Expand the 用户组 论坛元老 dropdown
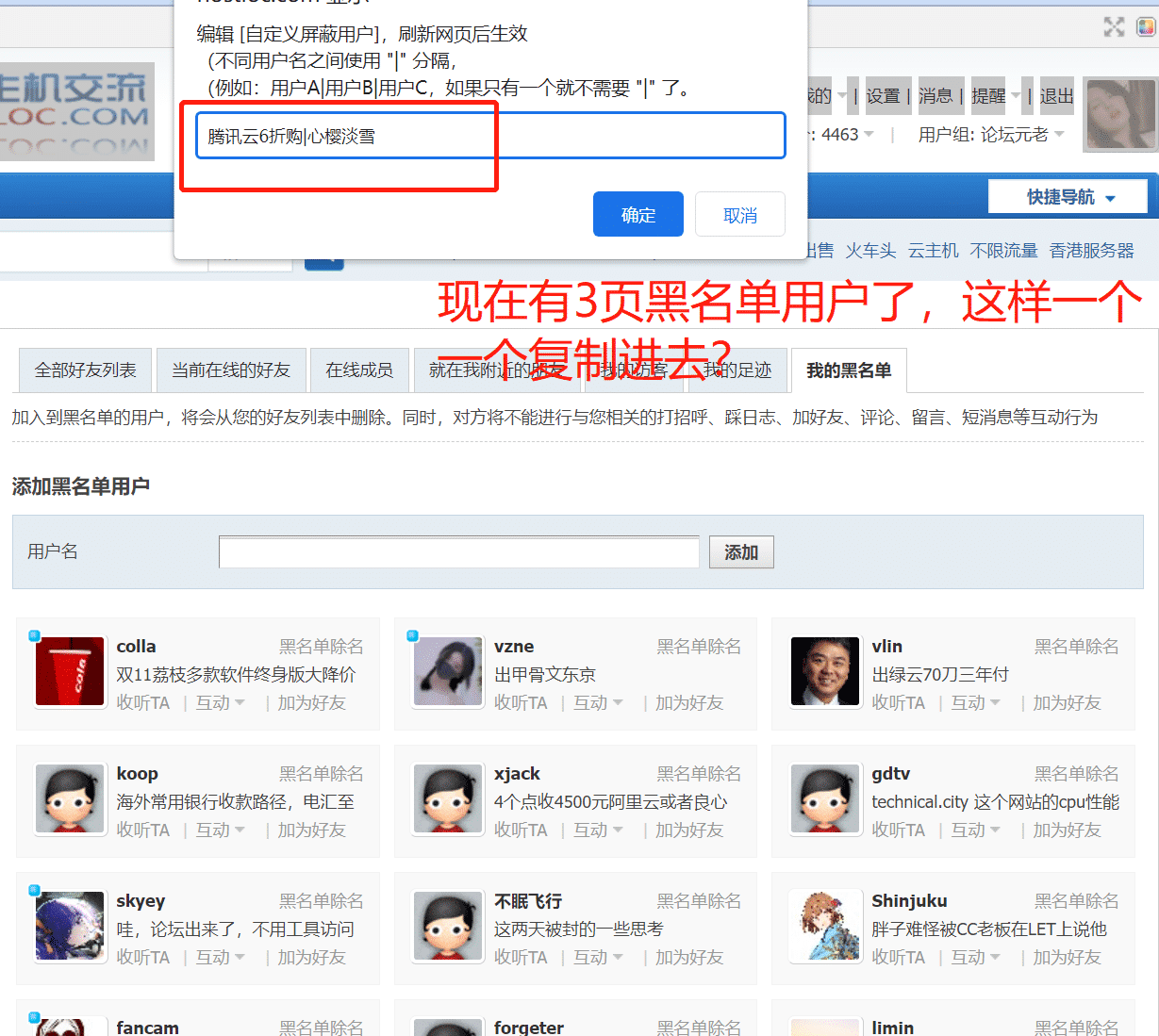This screenshot has width=1159, height=1036. coord(991,135)
